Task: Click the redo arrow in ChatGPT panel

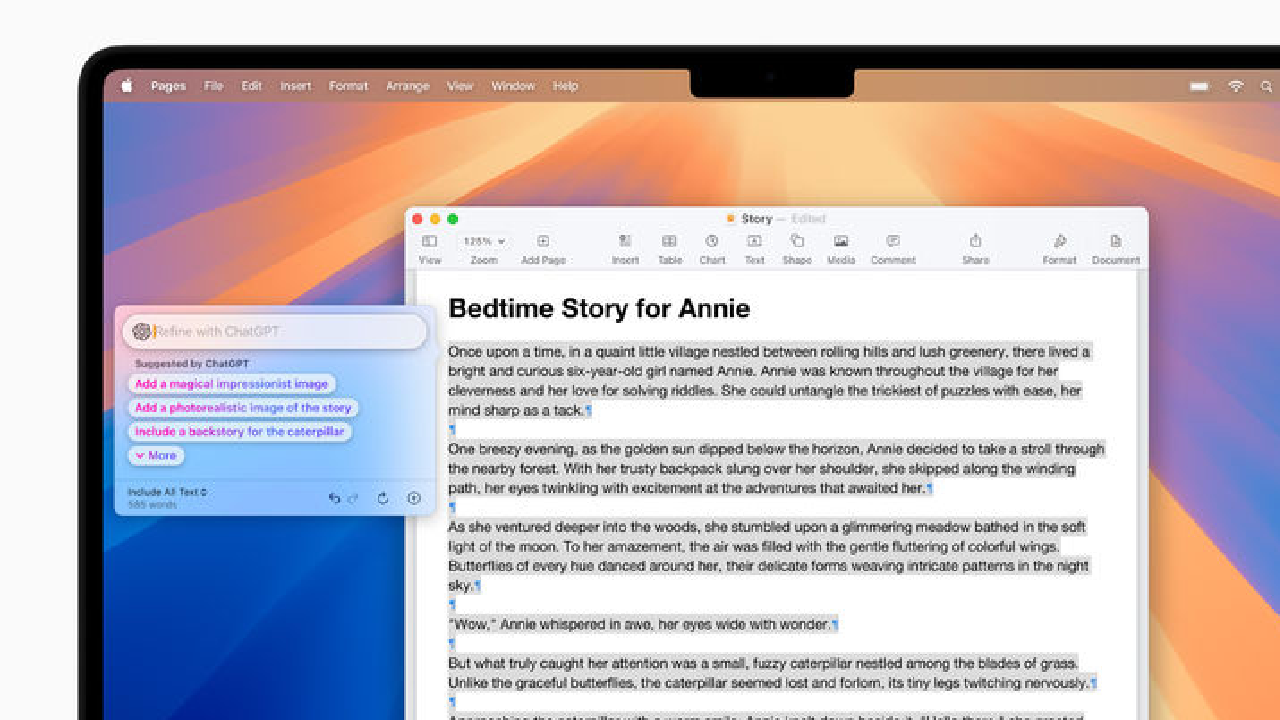Action: pos(353,498)
